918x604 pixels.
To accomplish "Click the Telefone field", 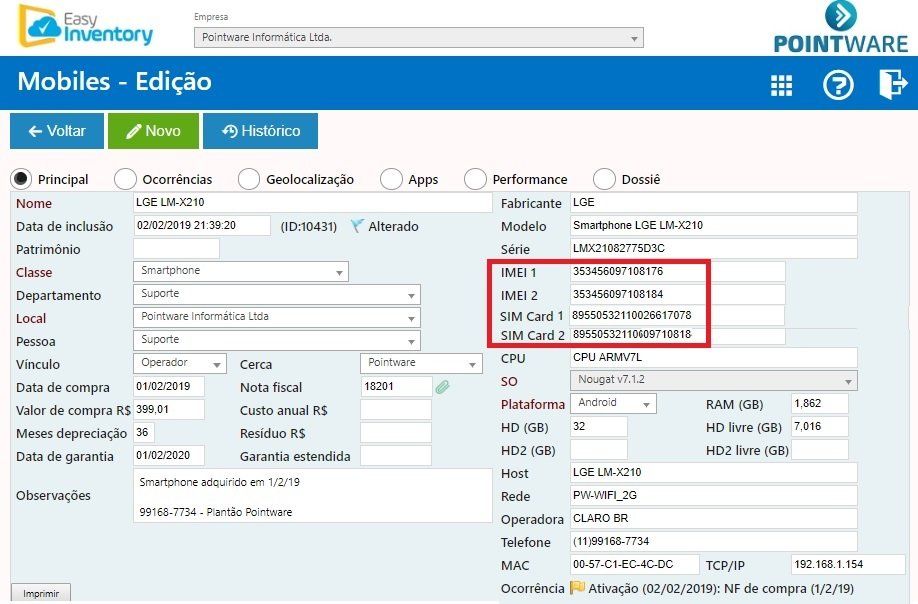I will pyautogui.click(x=714, y=541).
